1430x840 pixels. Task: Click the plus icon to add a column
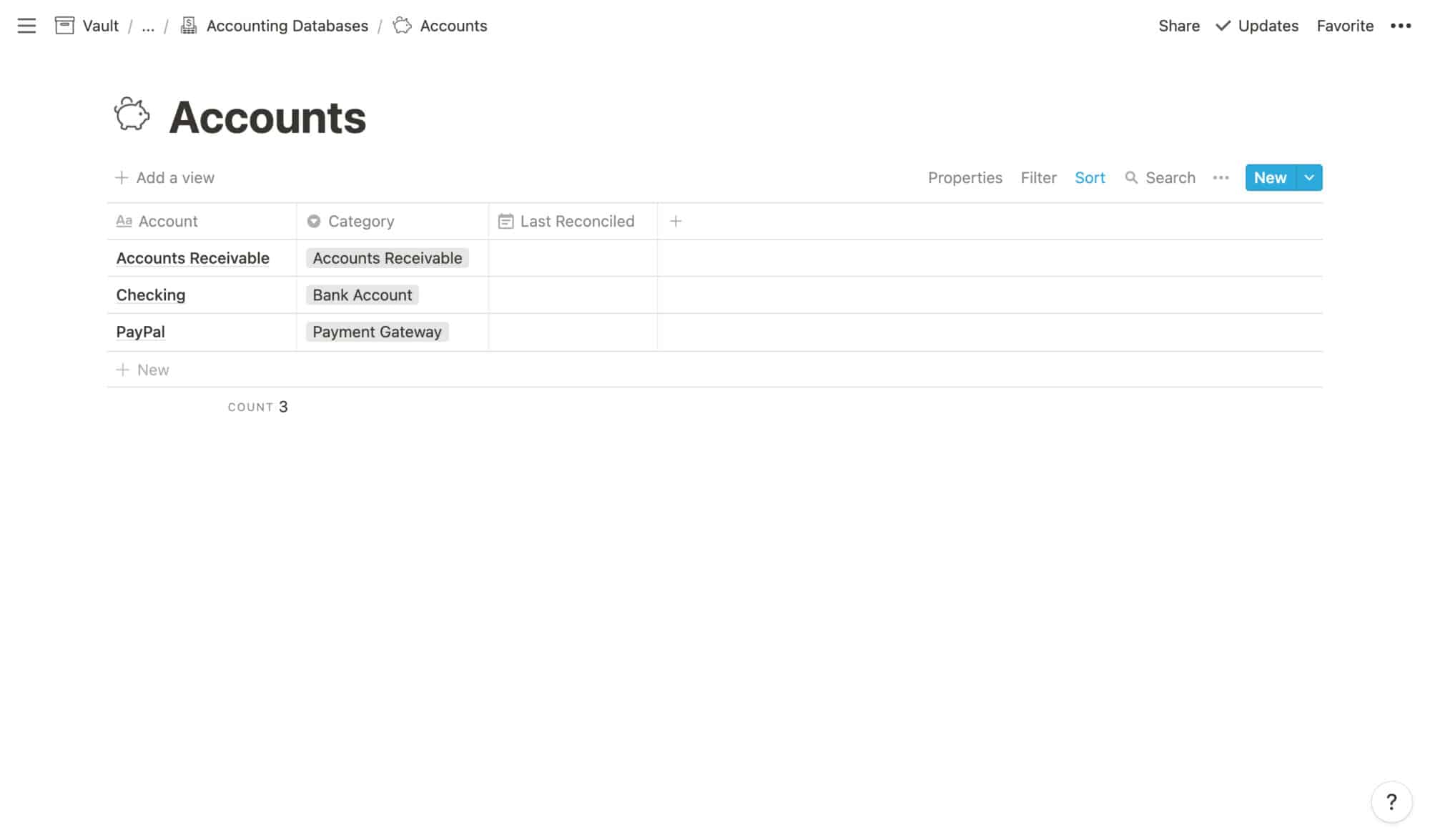pos(675,222)
